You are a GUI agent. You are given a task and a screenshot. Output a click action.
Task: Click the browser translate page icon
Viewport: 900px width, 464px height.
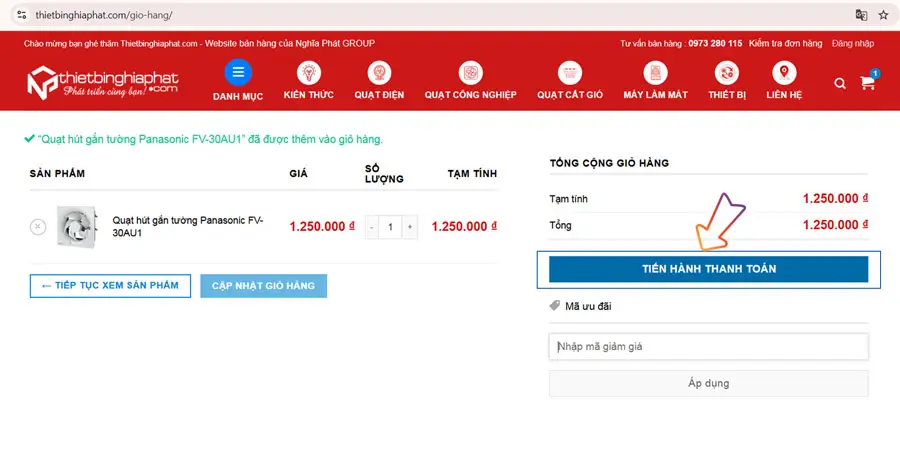[x=861, y=16]
